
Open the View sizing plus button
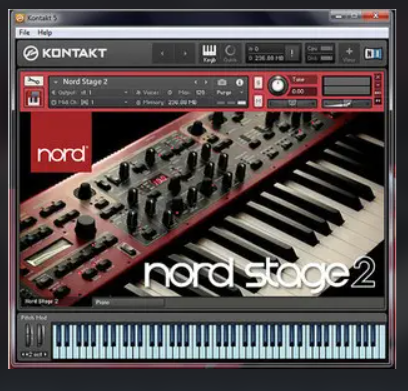point(349,54)
